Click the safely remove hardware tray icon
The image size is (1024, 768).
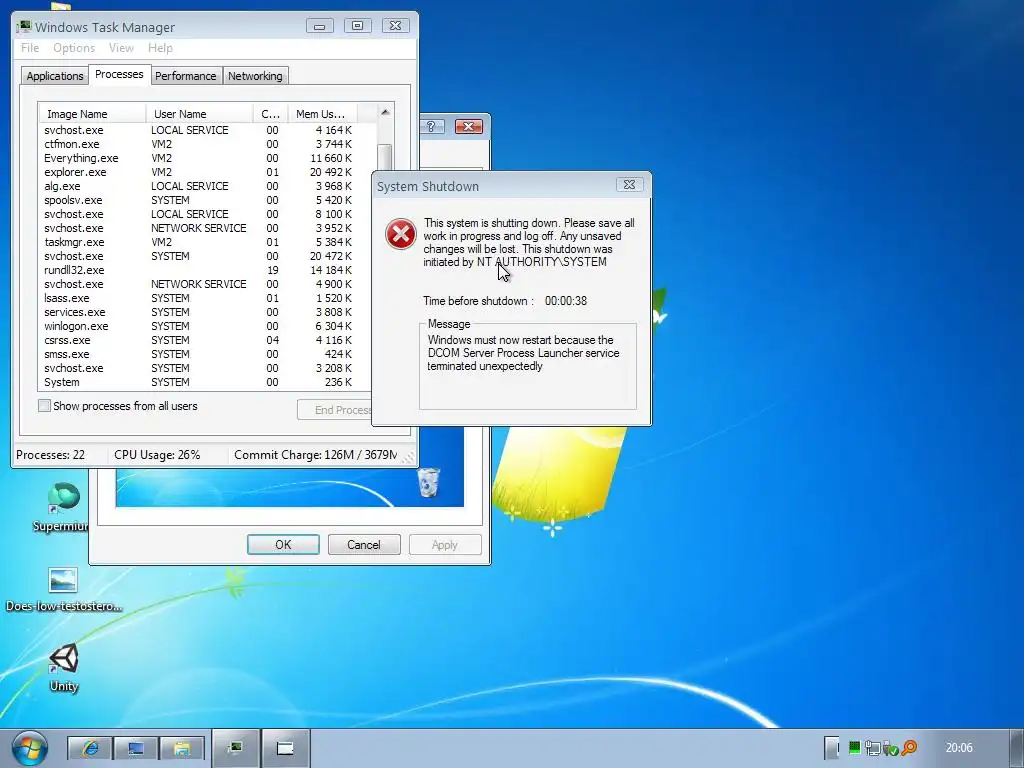[x=889, y=748]
